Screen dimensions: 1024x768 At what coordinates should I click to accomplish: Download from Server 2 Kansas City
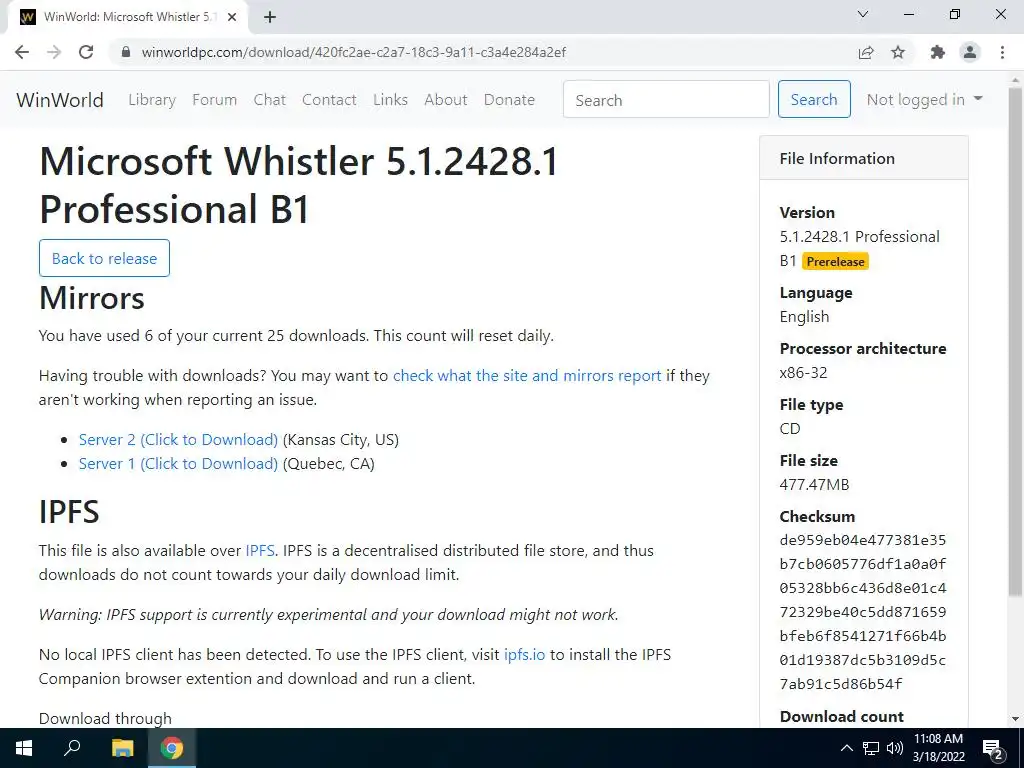coord(178,440)
